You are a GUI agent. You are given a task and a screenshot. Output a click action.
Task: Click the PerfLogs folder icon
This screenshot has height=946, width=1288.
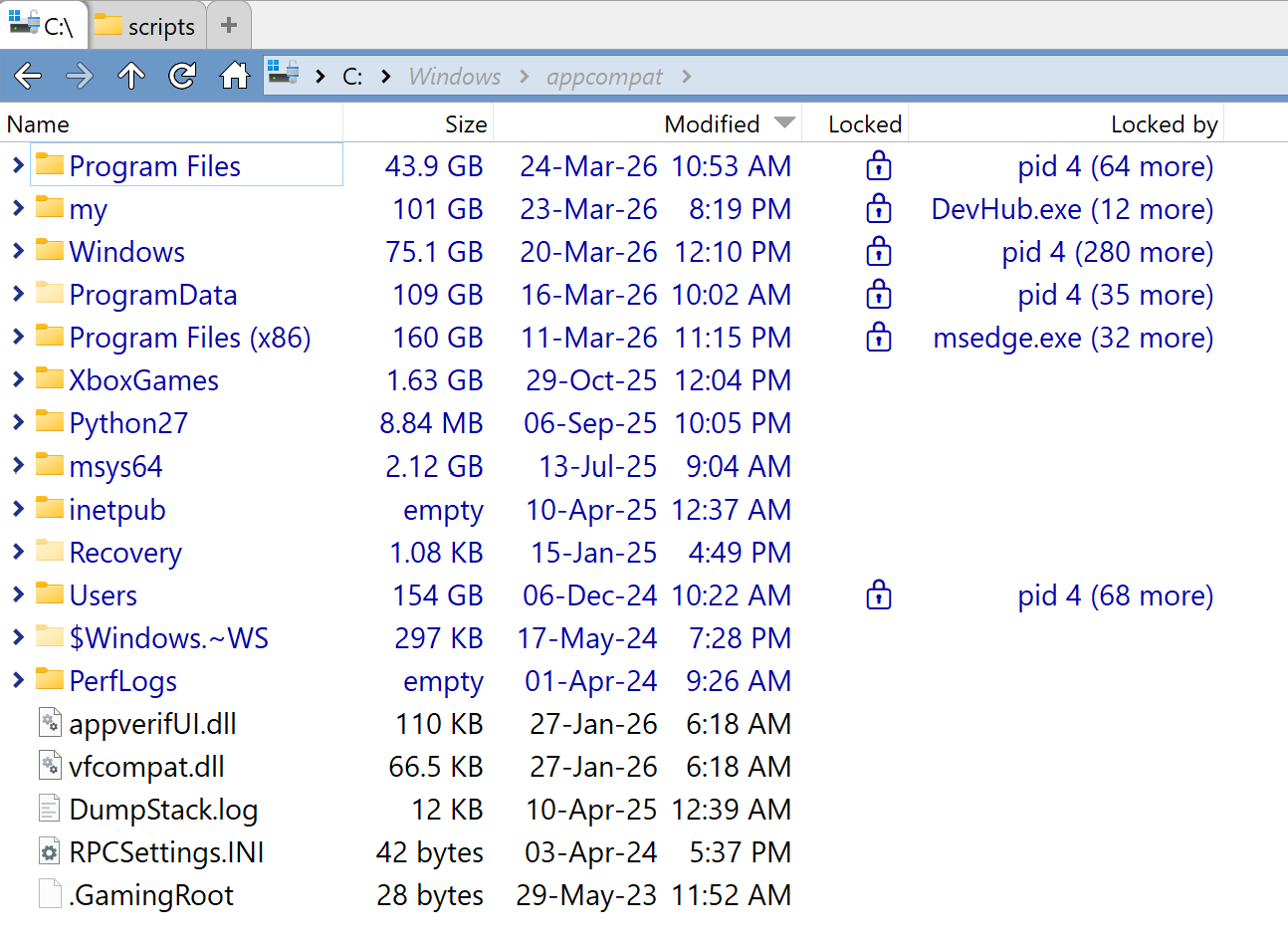point(50,678)
